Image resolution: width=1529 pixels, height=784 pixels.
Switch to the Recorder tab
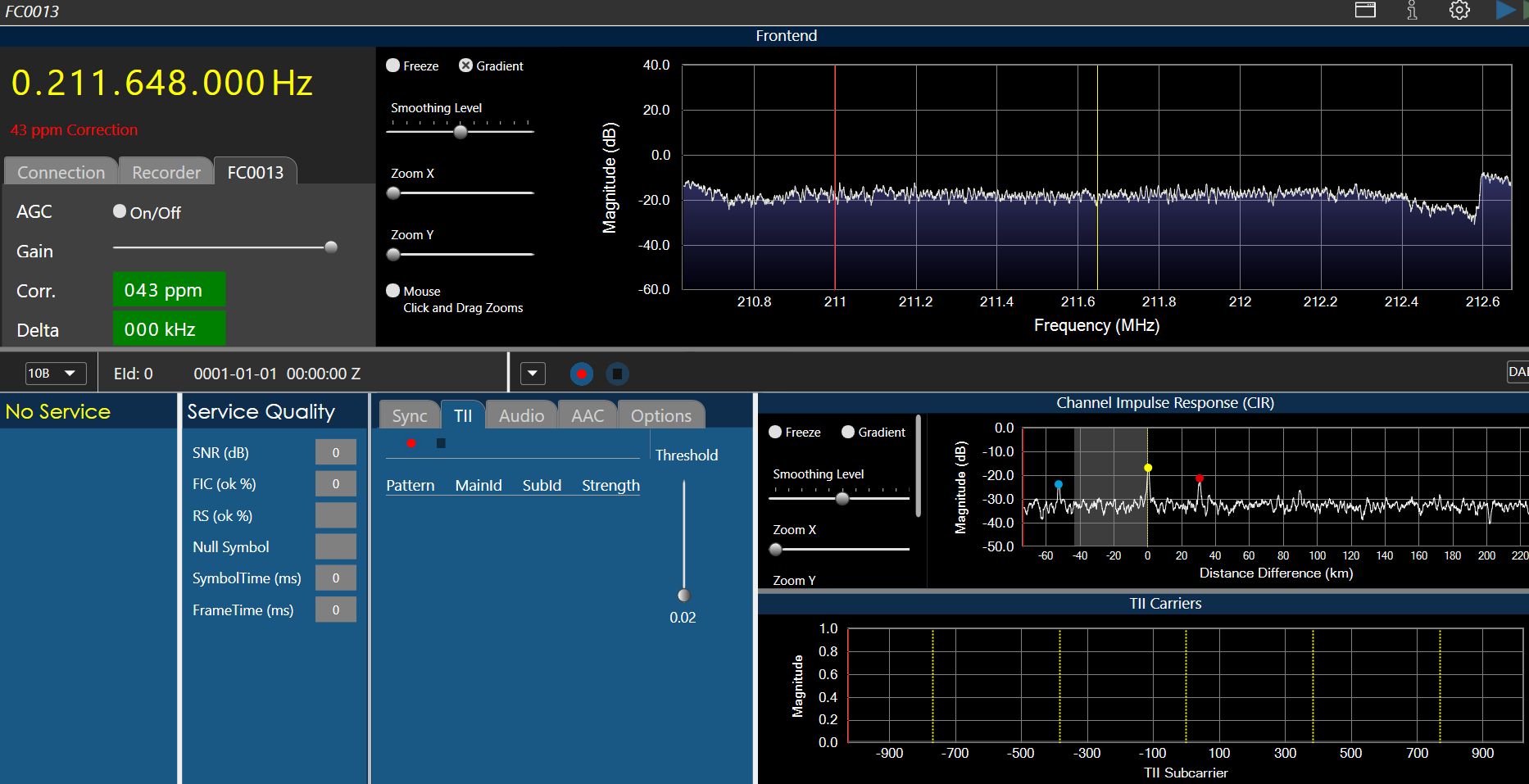(x=166, y=172)
